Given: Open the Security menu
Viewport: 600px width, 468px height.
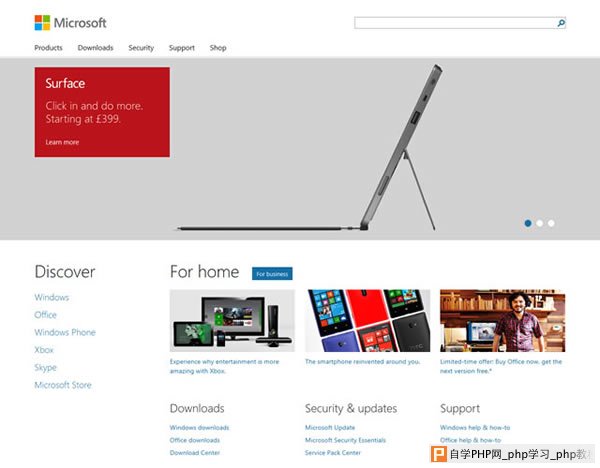Looking at the screenshot, I should [x=141, y=48].
